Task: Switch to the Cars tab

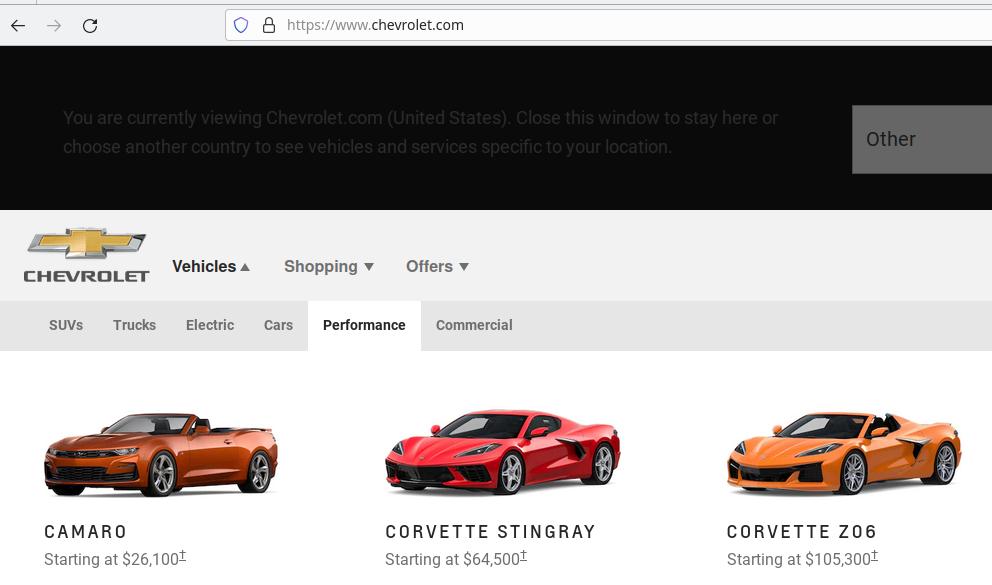Action: pos(278,325)
